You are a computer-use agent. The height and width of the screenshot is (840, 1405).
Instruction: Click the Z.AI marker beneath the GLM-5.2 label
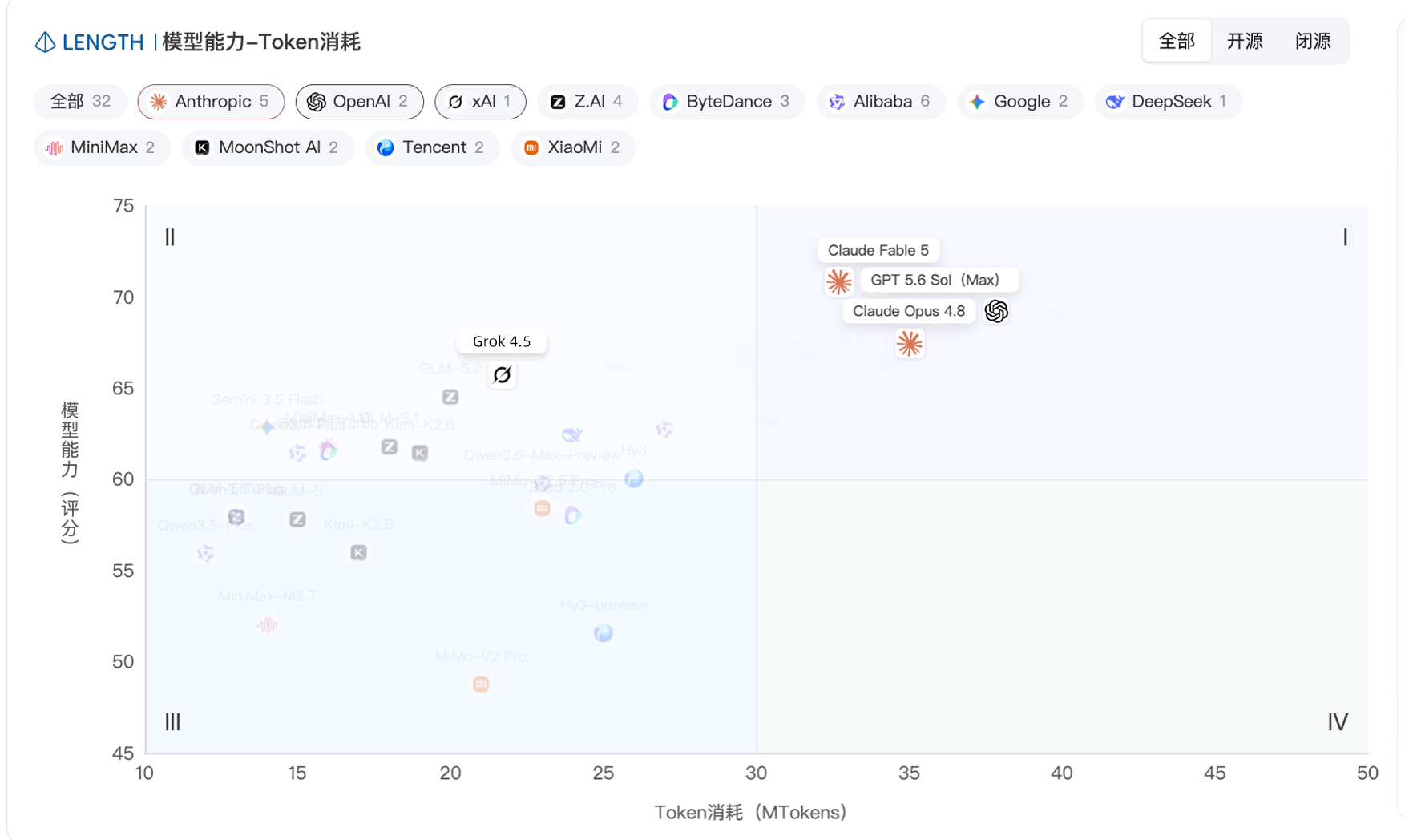(x=450, y=397)
